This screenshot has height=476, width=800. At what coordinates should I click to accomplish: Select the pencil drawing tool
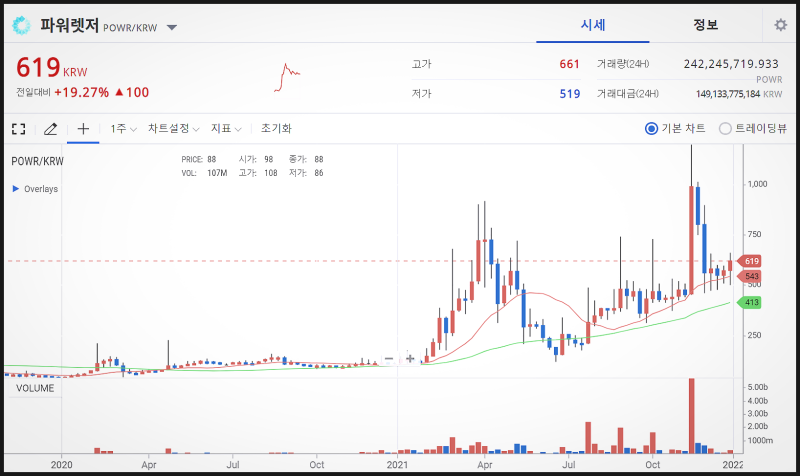tap(50, 129)
